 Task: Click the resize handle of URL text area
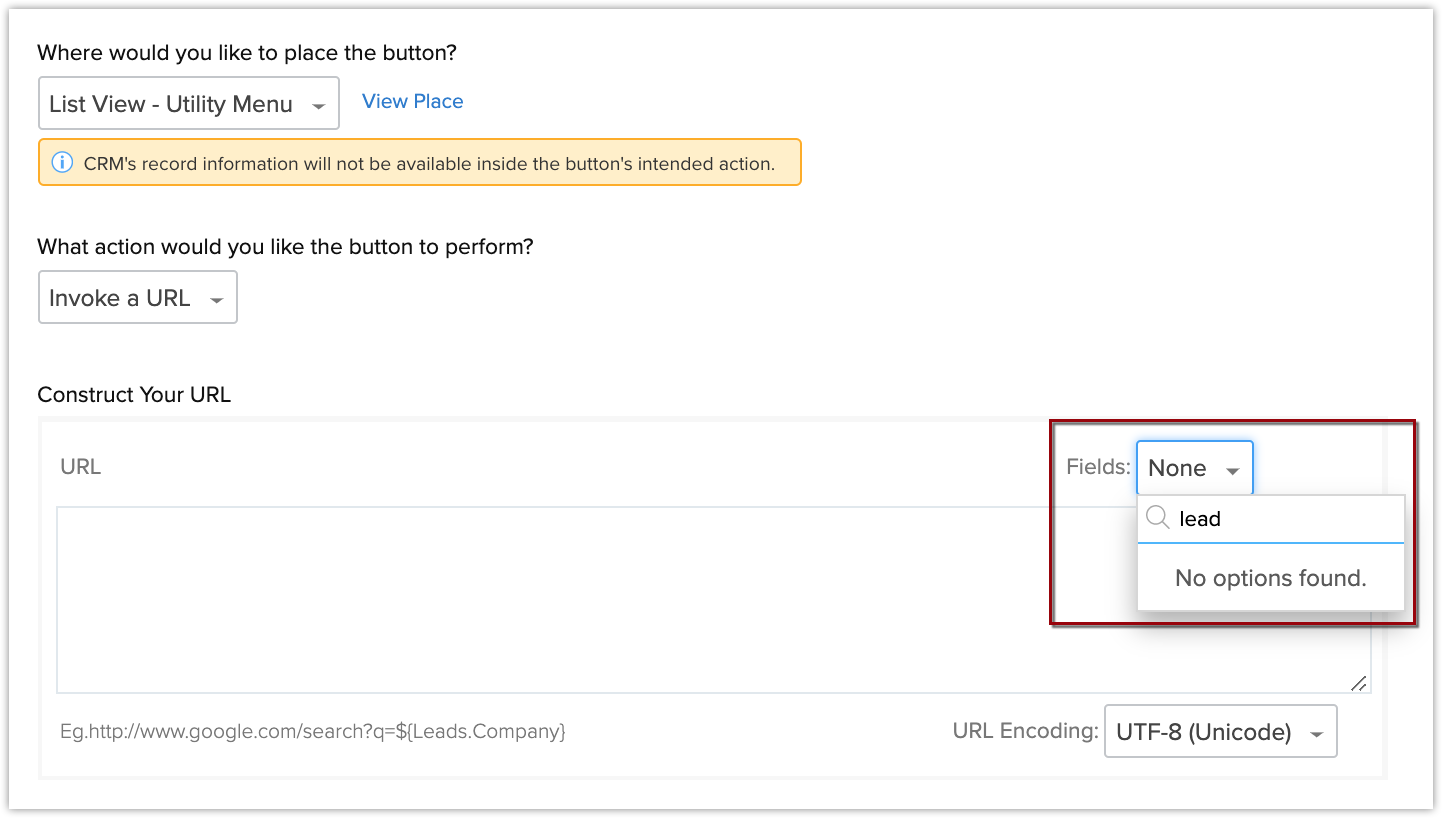click(1359, 683)
